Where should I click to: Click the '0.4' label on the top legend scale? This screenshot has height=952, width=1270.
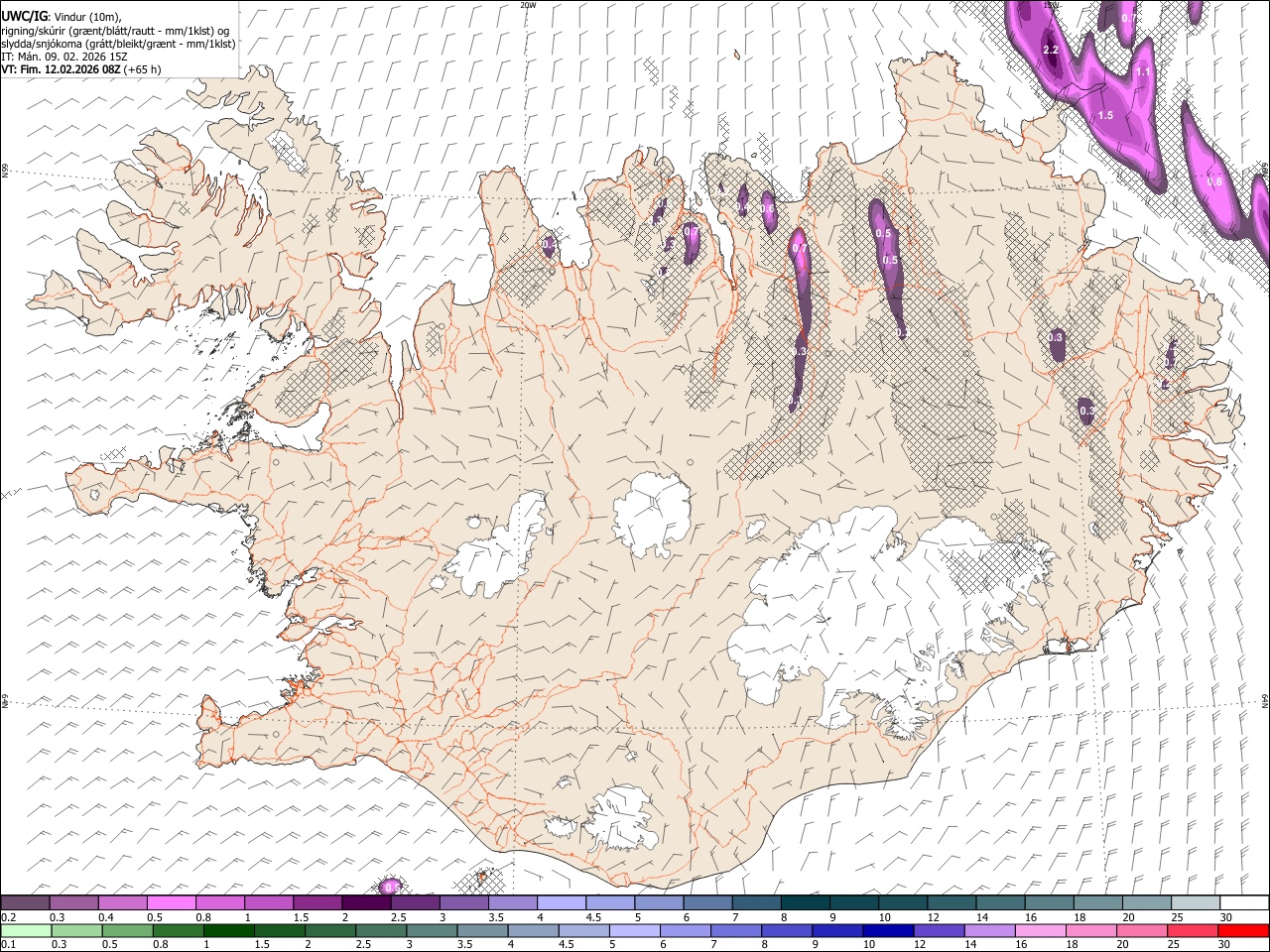point(106,917)
